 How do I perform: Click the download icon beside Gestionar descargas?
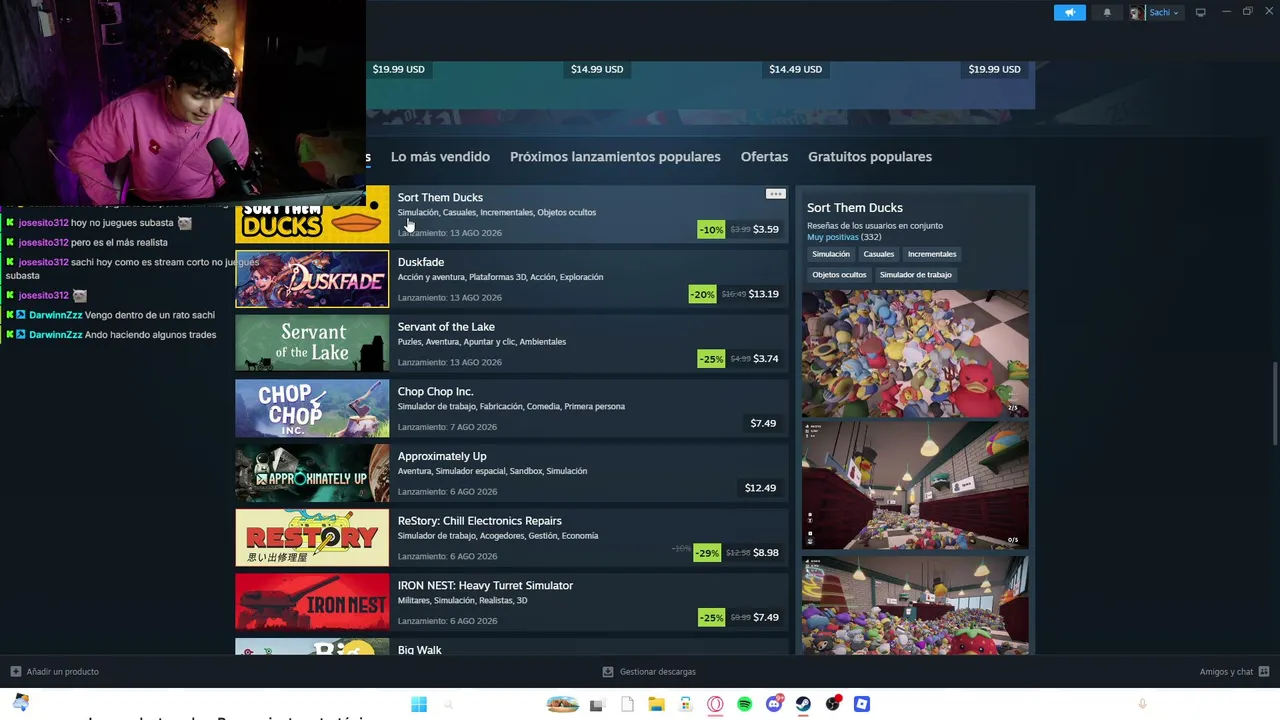(x=608, y=672)
